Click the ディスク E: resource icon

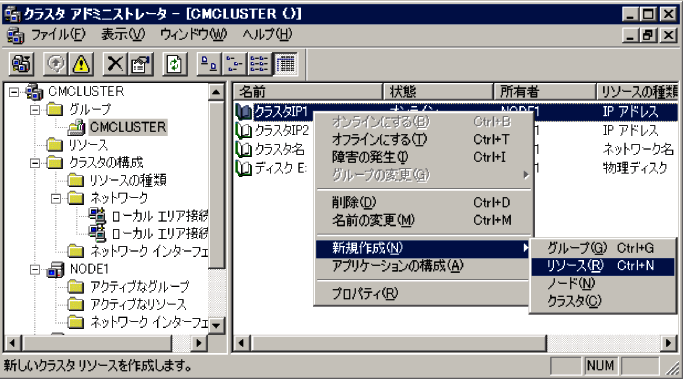click(243, 168)
